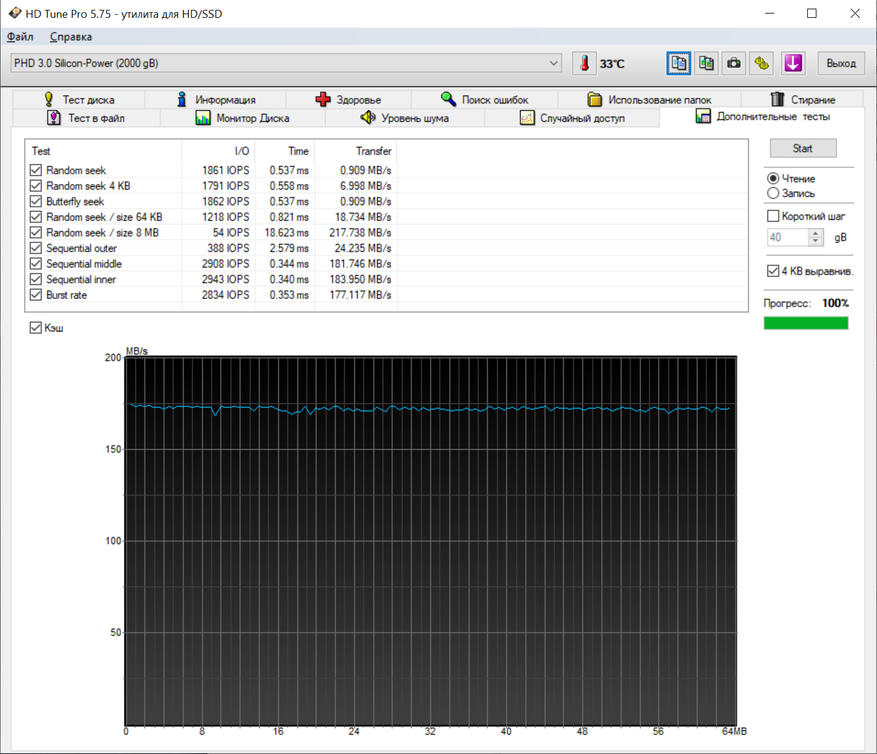This screenshot has width=877, height=754.
Task: Toggle the Кэш checkbox
Action: 36,328
